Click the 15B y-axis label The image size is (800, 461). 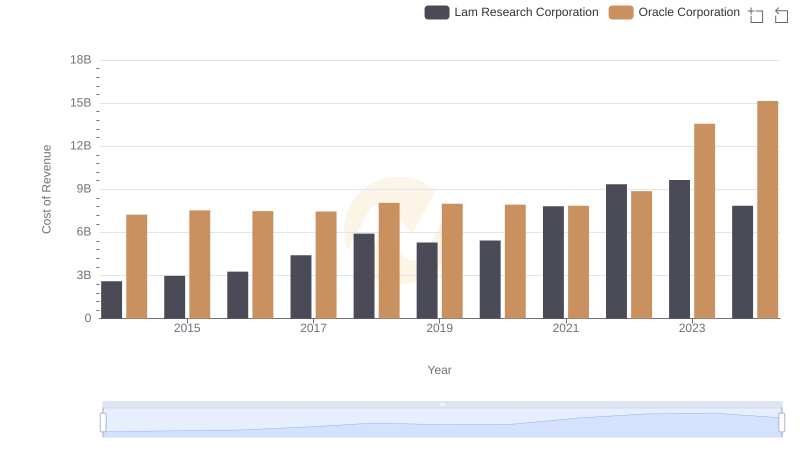tap(81, 103)
